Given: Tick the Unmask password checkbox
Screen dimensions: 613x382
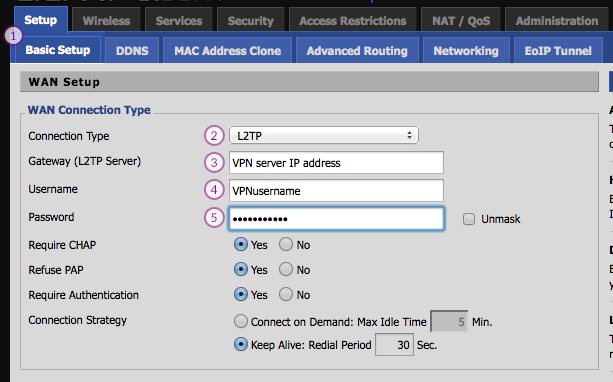Looking at the screenshot, I should pyautogui.click(x=469, y=219).
